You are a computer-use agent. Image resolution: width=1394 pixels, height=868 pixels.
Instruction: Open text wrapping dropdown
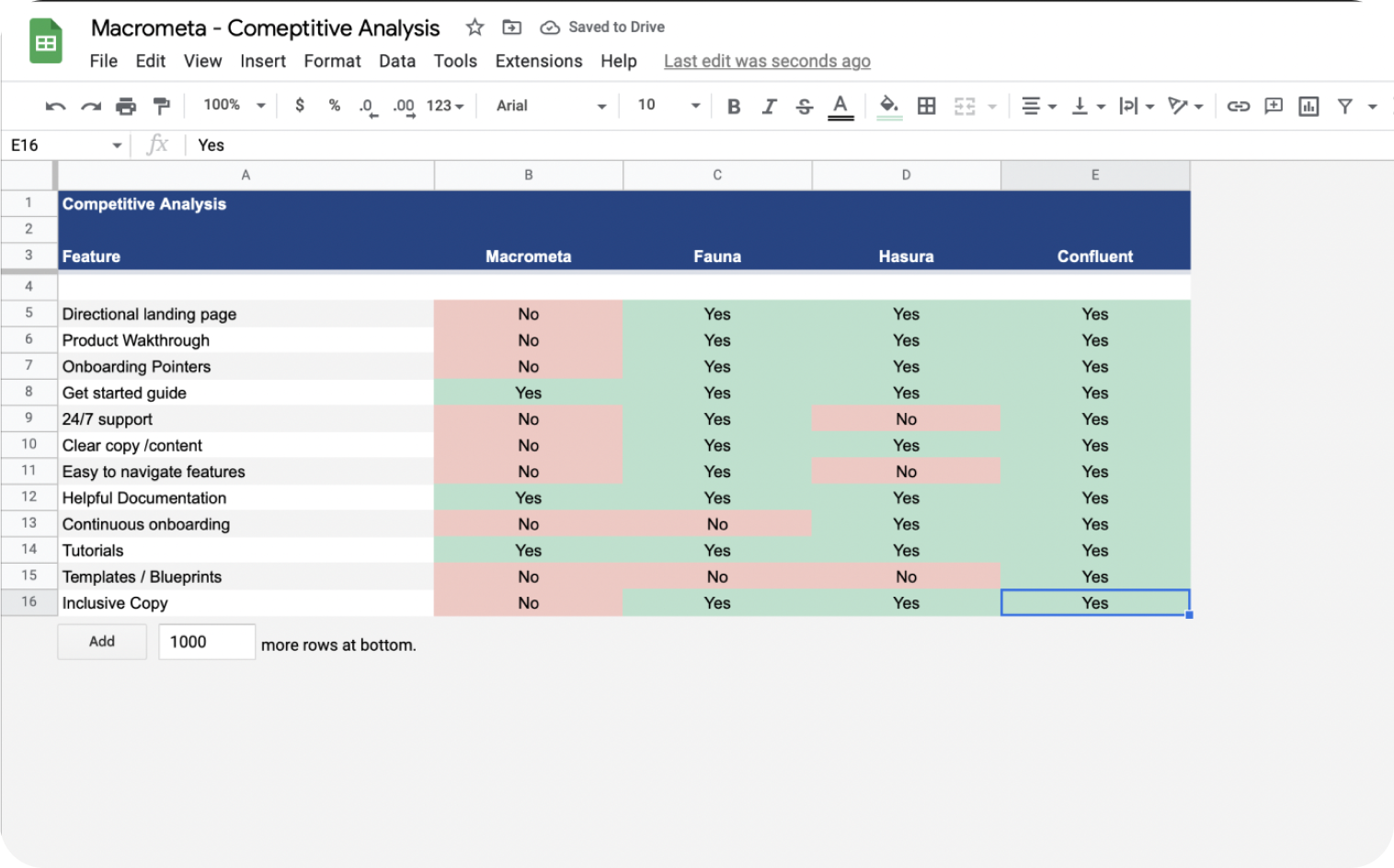click(1137, 107)
